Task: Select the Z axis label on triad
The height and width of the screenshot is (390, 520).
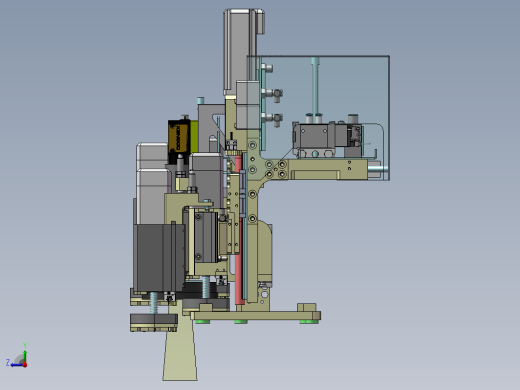Action: 8,362
